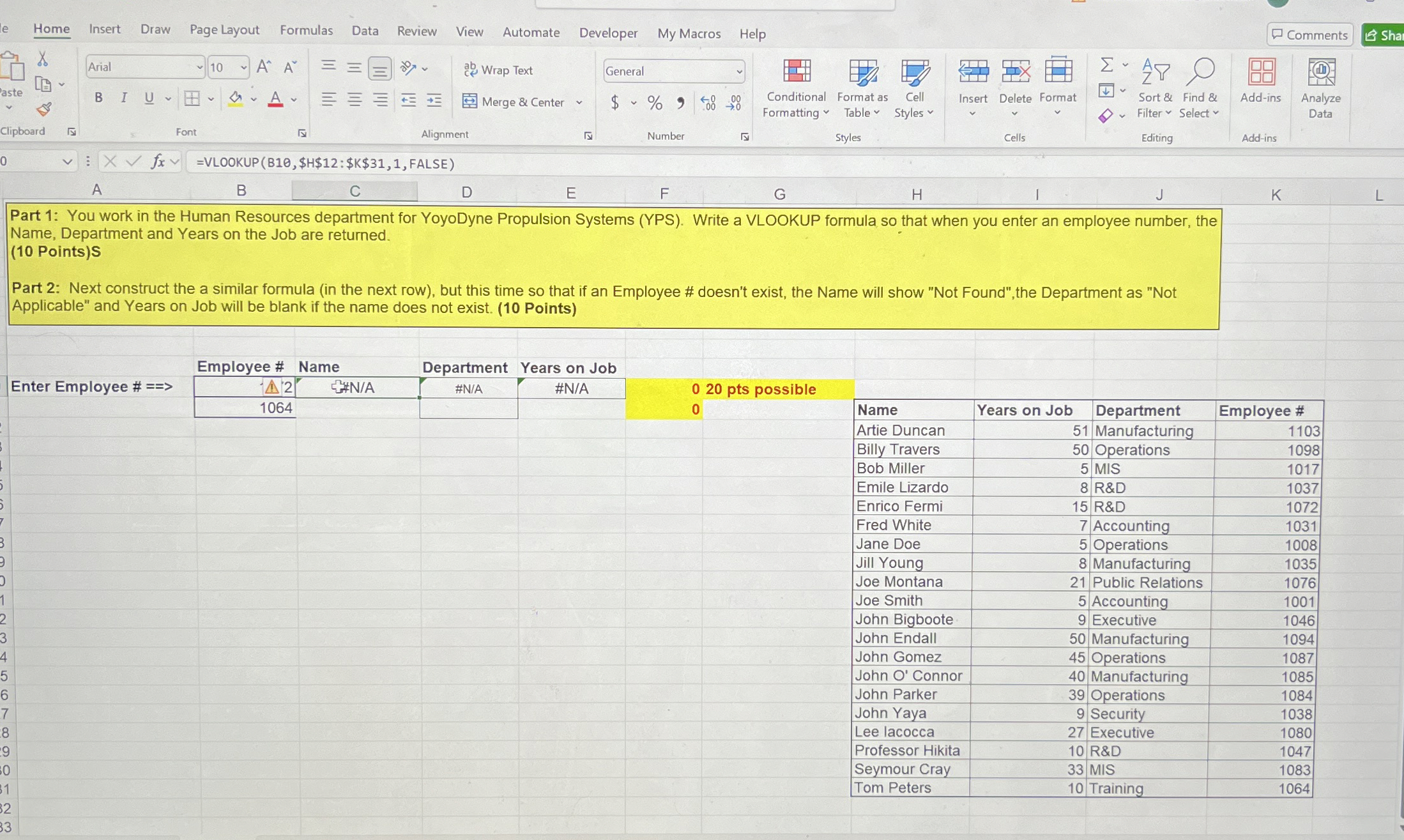Open the Analyze Data tool
The height and width of the screenshot is (840, 1404).
click(1321, 89)
